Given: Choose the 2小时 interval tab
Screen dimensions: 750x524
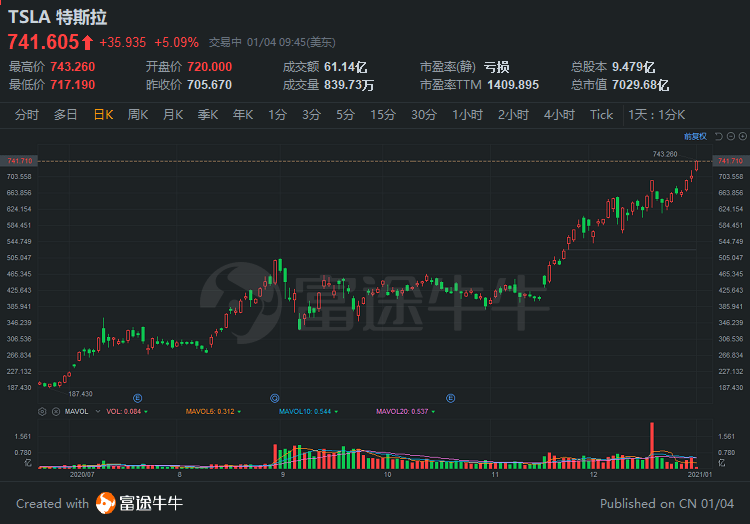Looking at the screenshot, I should point(513,115).
